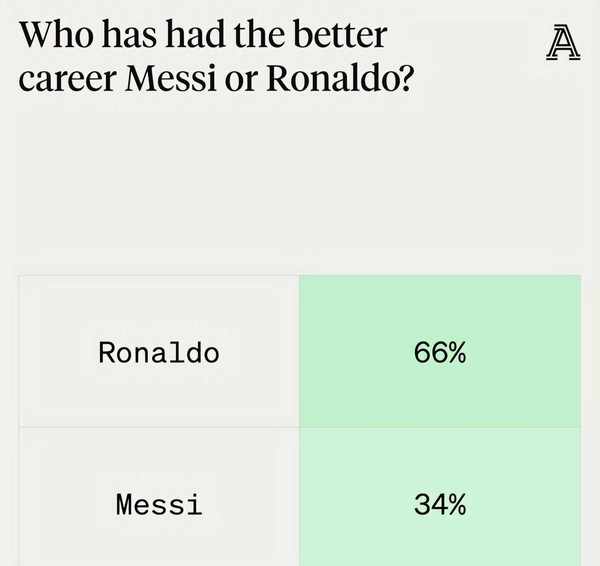Click the 66% result value

[440, 353]
